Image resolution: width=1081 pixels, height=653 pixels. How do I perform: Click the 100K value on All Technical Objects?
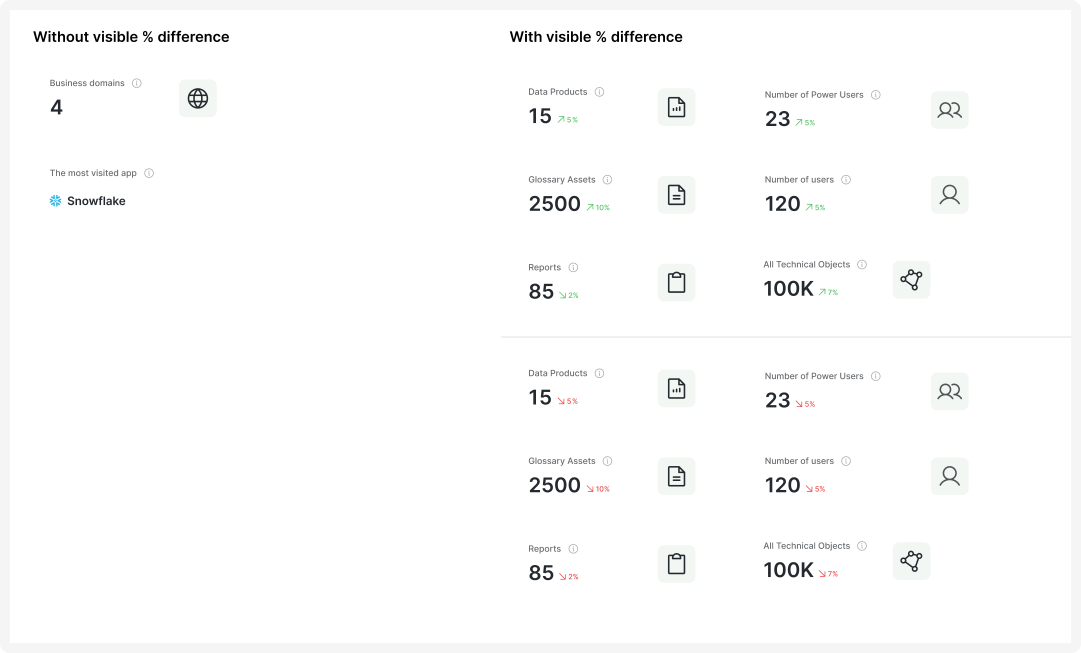point(788,288)
